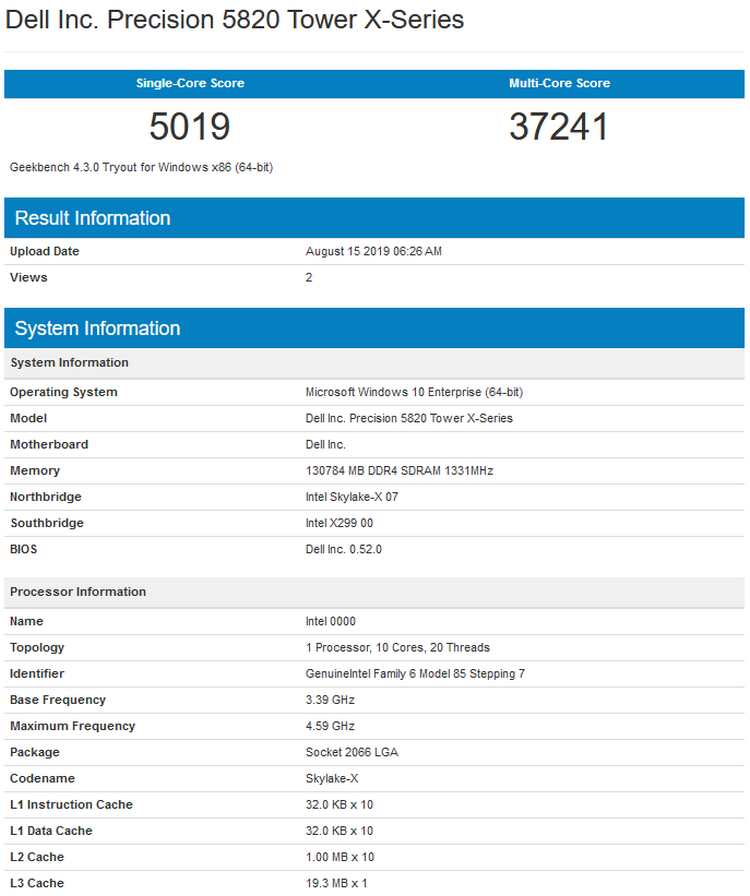Click the Views label
This screenshot has width=750, height=896.
pos(29,278)
